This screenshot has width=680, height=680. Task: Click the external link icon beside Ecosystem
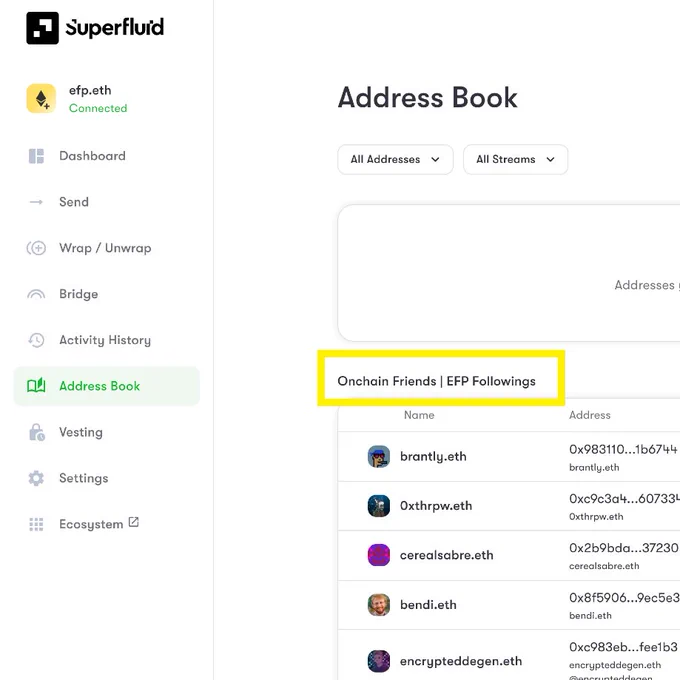coord(134,522)
